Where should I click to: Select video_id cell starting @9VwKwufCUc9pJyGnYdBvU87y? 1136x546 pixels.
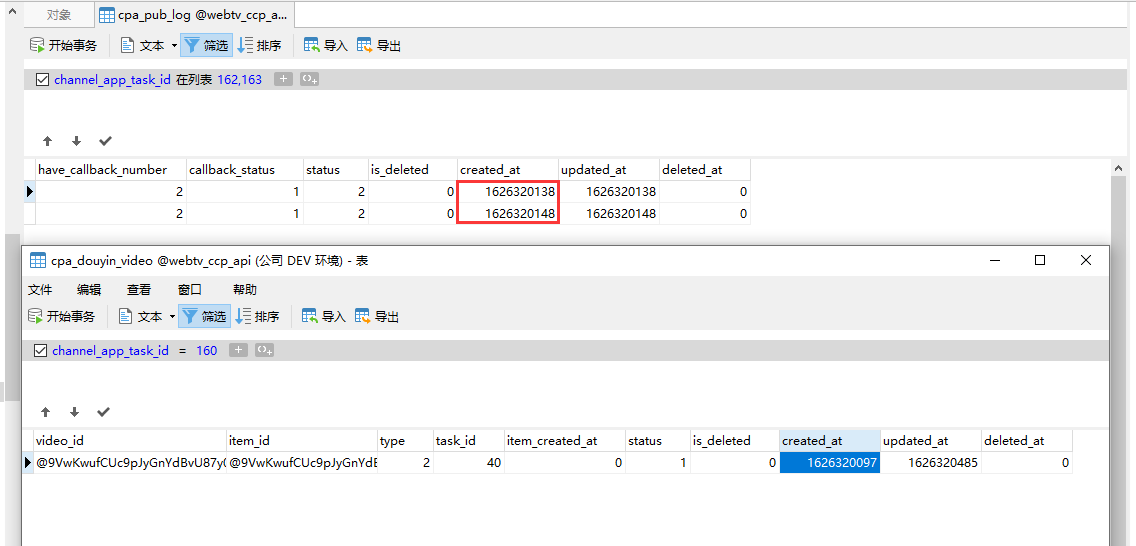[130, 463]
